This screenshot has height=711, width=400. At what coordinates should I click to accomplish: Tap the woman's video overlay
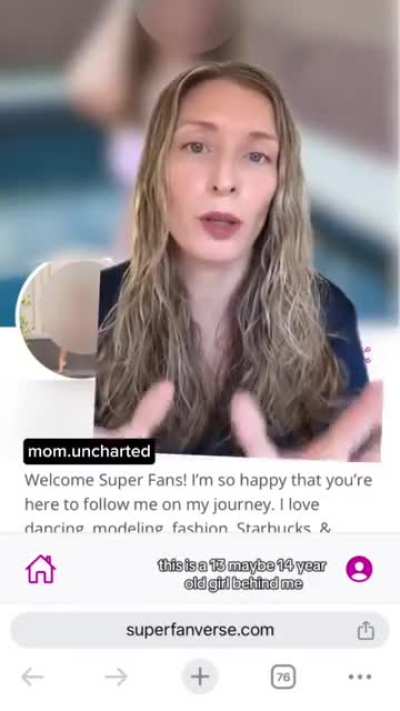point(238,263)
